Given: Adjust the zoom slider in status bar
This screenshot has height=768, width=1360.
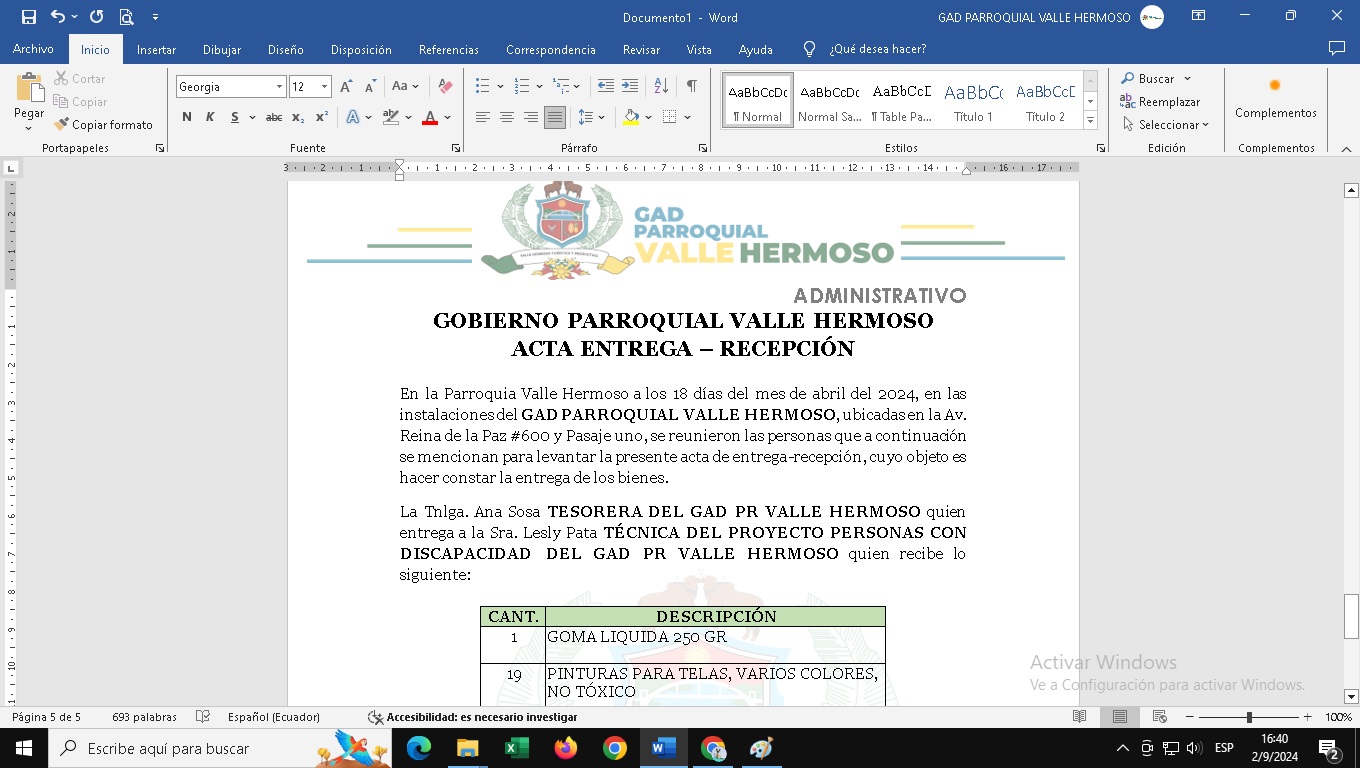Looking at the screenshot, I should click(1248, 717).
